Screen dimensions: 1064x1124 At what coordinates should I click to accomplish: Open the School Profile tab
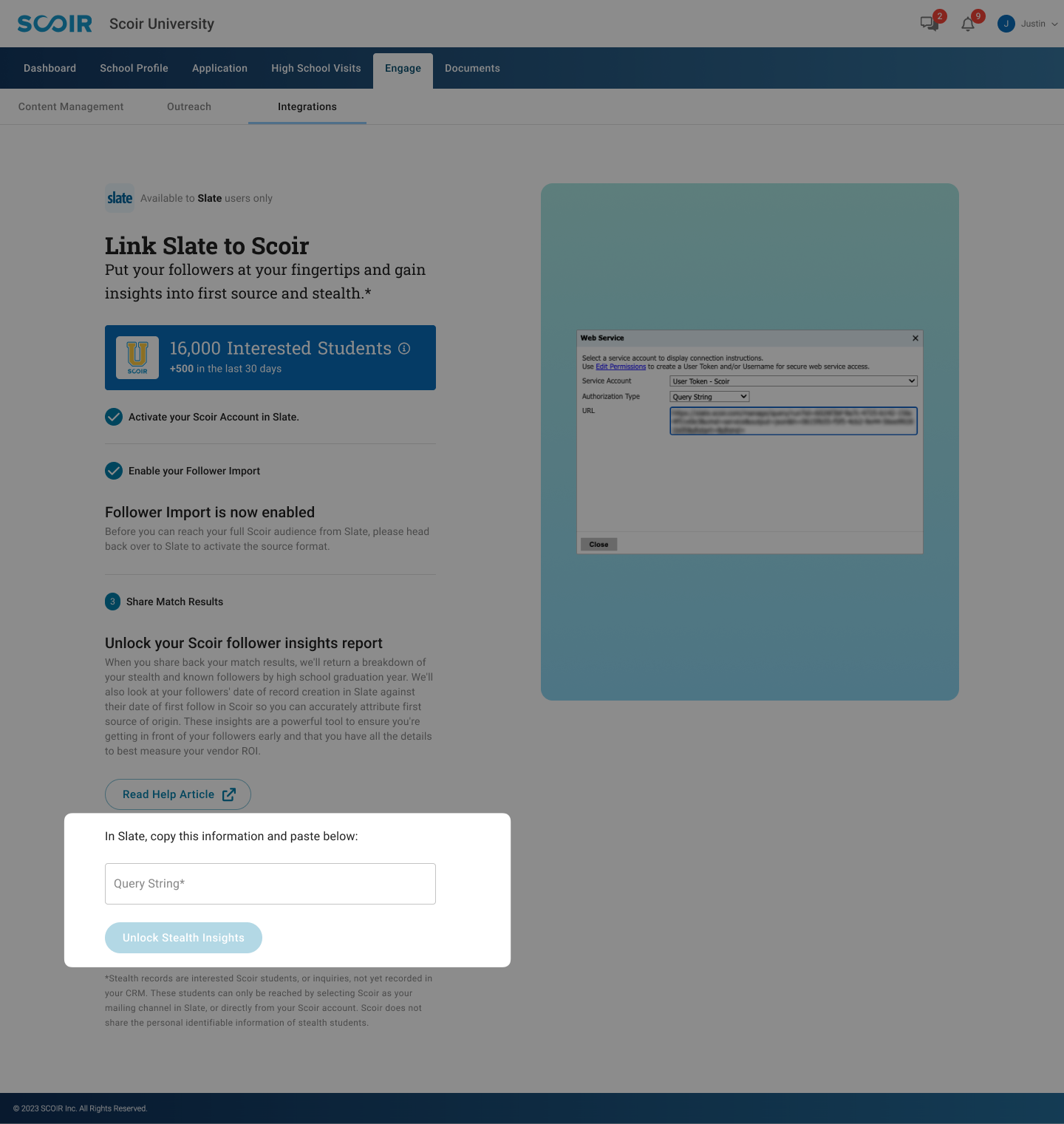134,68
